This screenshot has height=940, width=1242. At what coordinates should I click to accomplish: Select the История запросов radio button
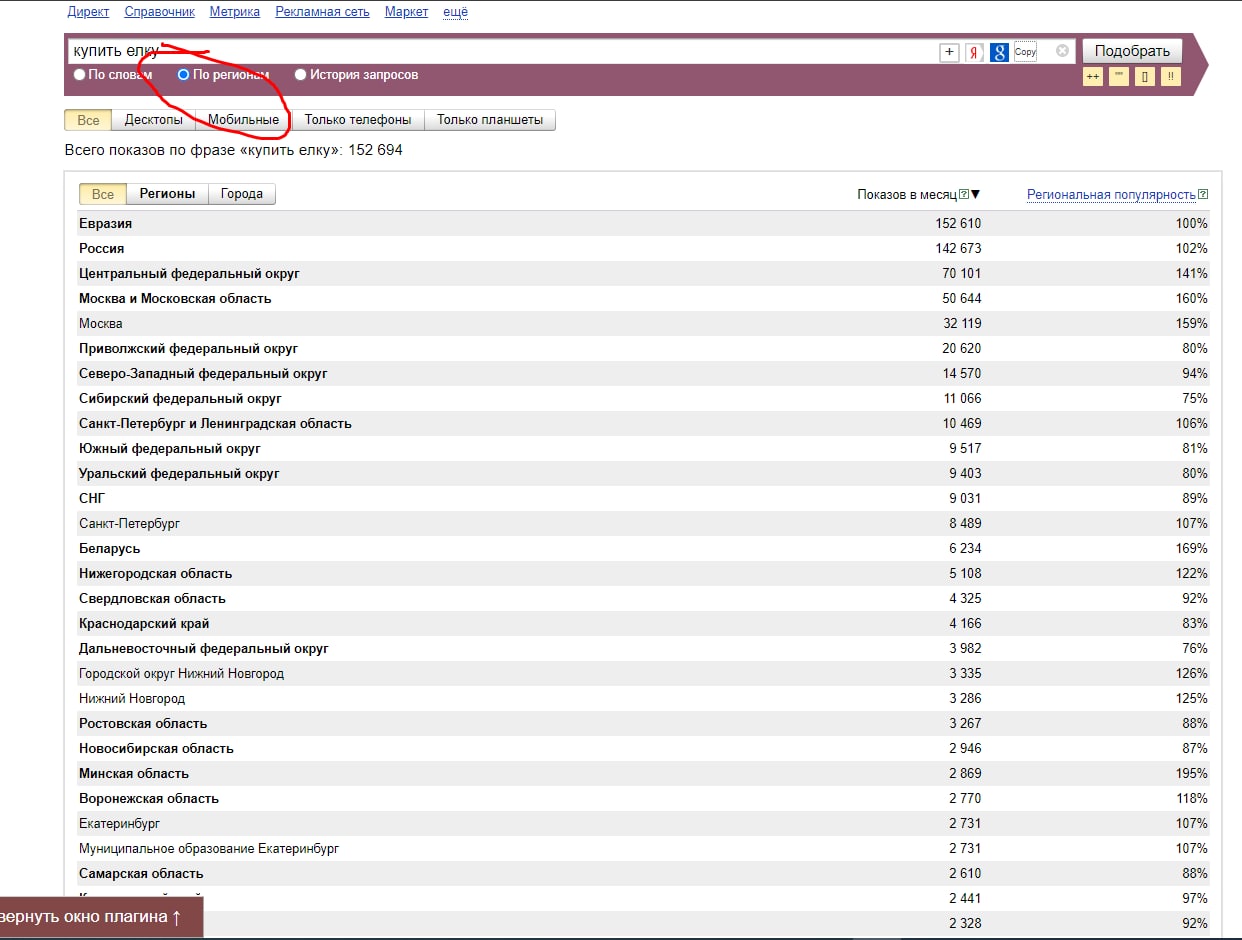301,75
